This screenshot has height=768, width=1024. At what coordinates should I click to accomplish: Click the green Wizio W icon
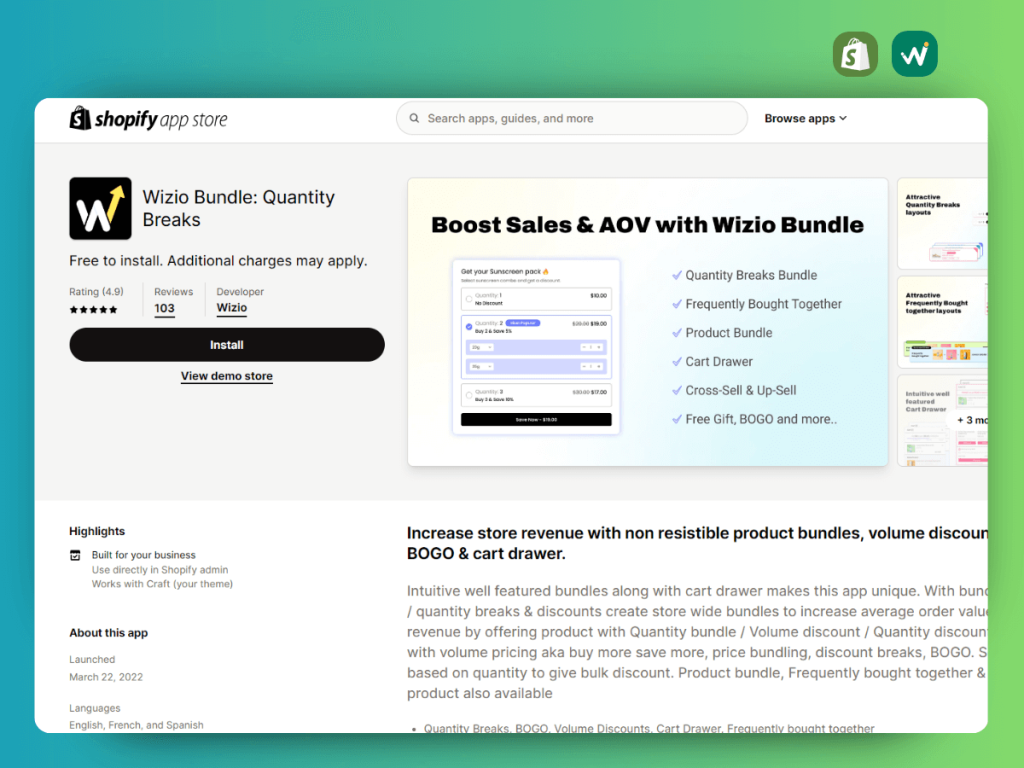pyautogui.click(x=914, y=54)
